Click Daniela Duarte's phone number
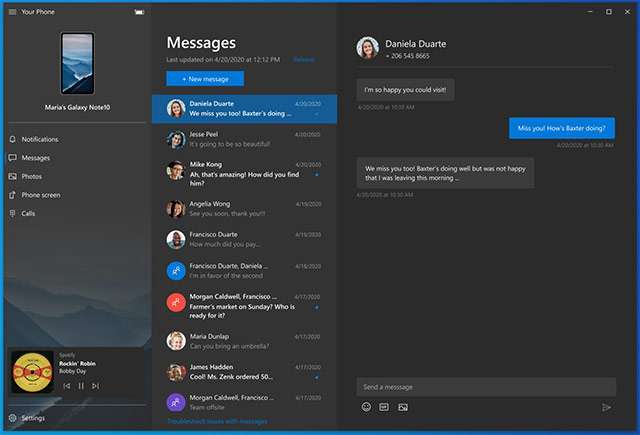This screenshot has width=640, height=435. click(x=407, y=56)
